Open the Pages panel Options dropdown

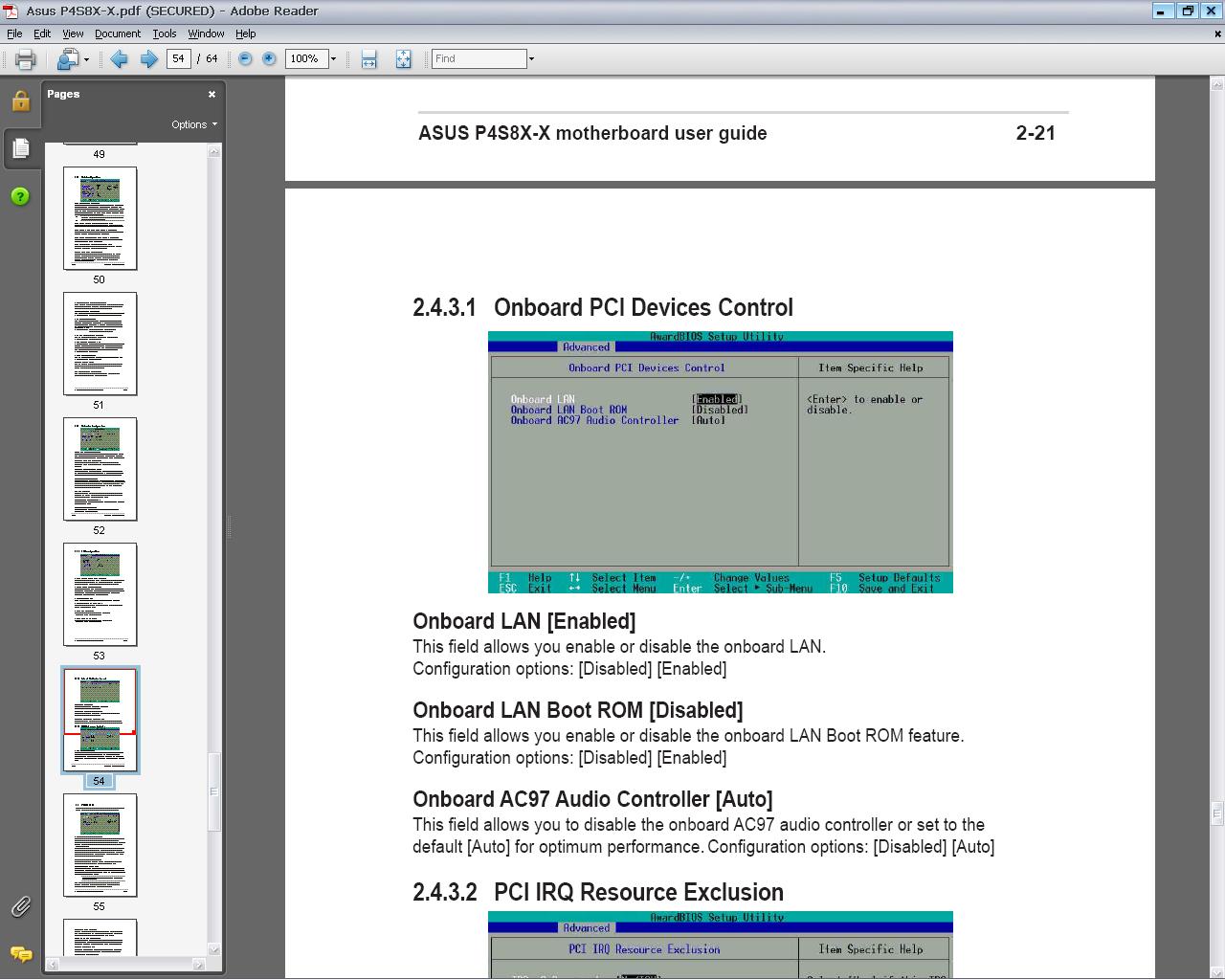coord(194,124)
